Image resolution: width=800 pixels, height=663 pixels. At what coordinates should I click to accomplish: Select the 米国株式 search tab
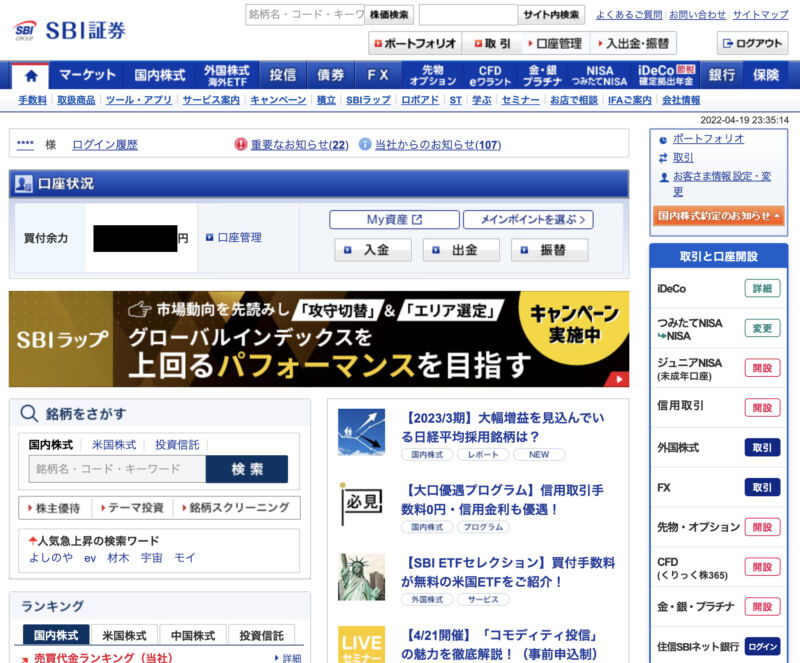click(x=114, y=445)
